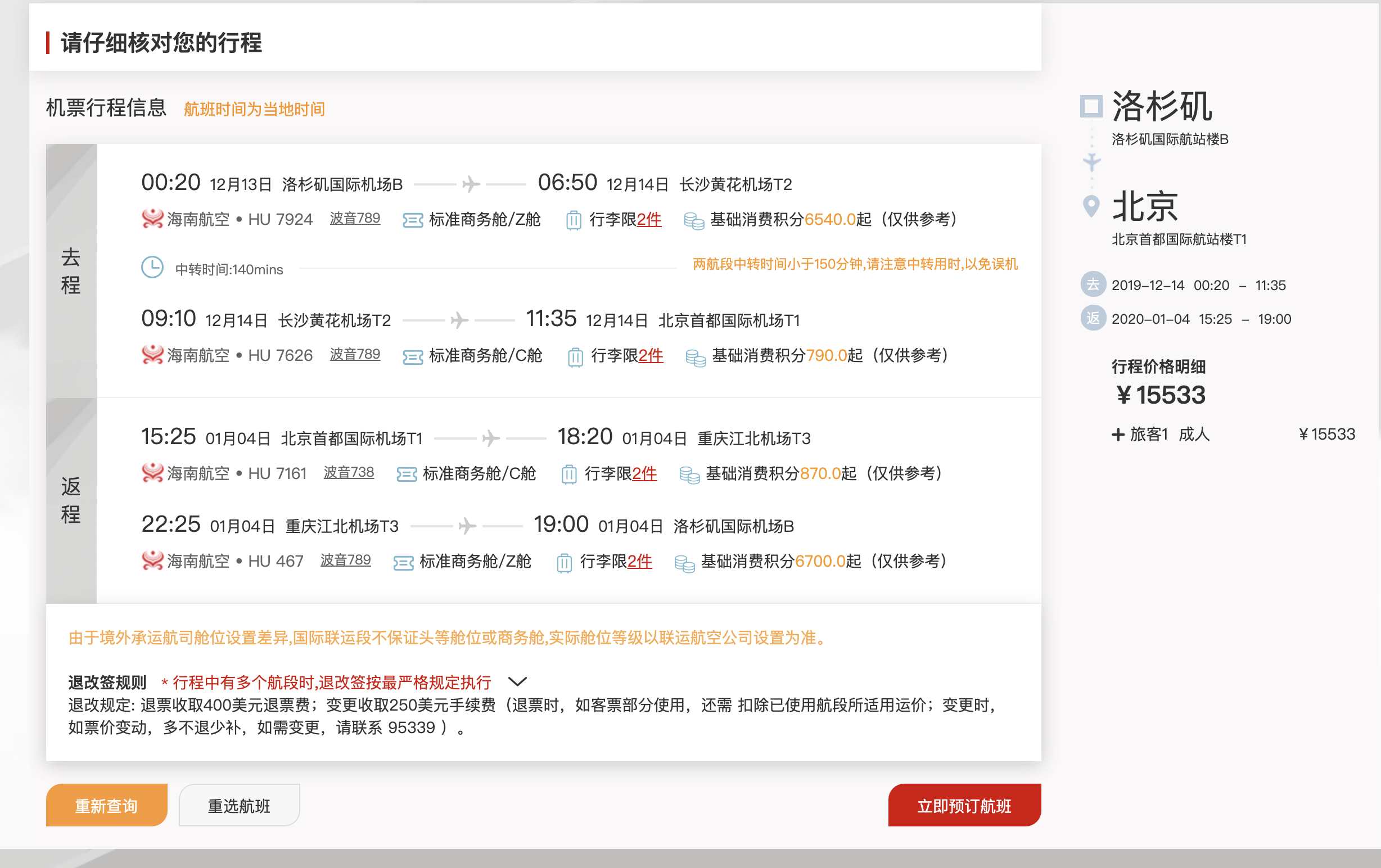Viewport: 1381px width, 868px height.
Task: Click the square origin marker next to 洛杉矶
Action: click(1091, 106)
